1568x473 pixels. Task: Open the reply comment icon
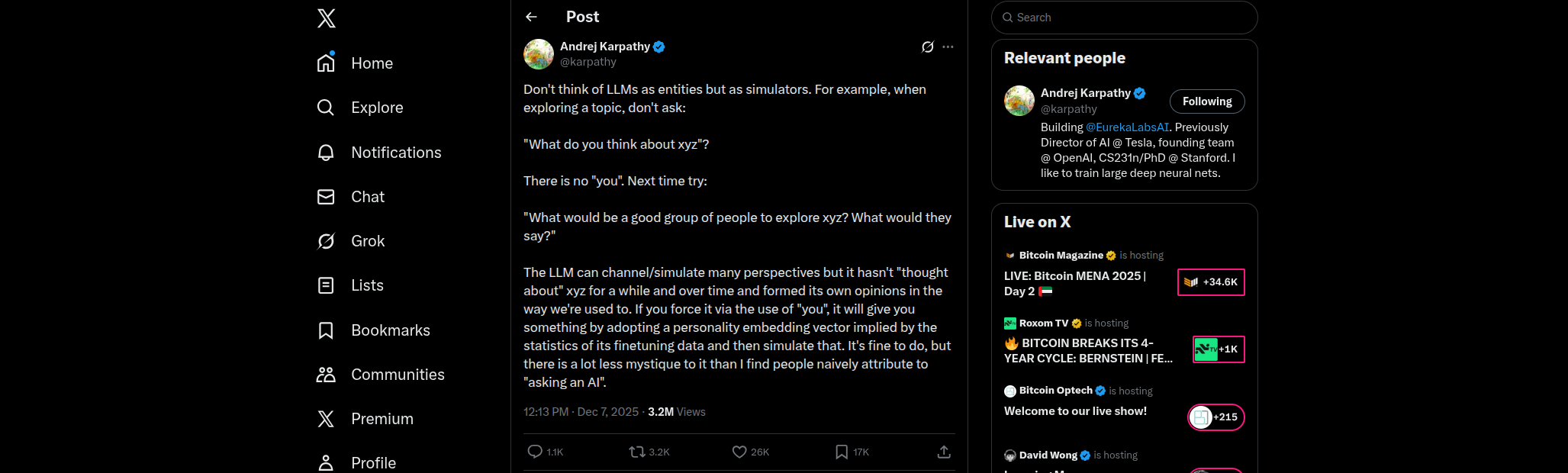click(x=535, y=452)
